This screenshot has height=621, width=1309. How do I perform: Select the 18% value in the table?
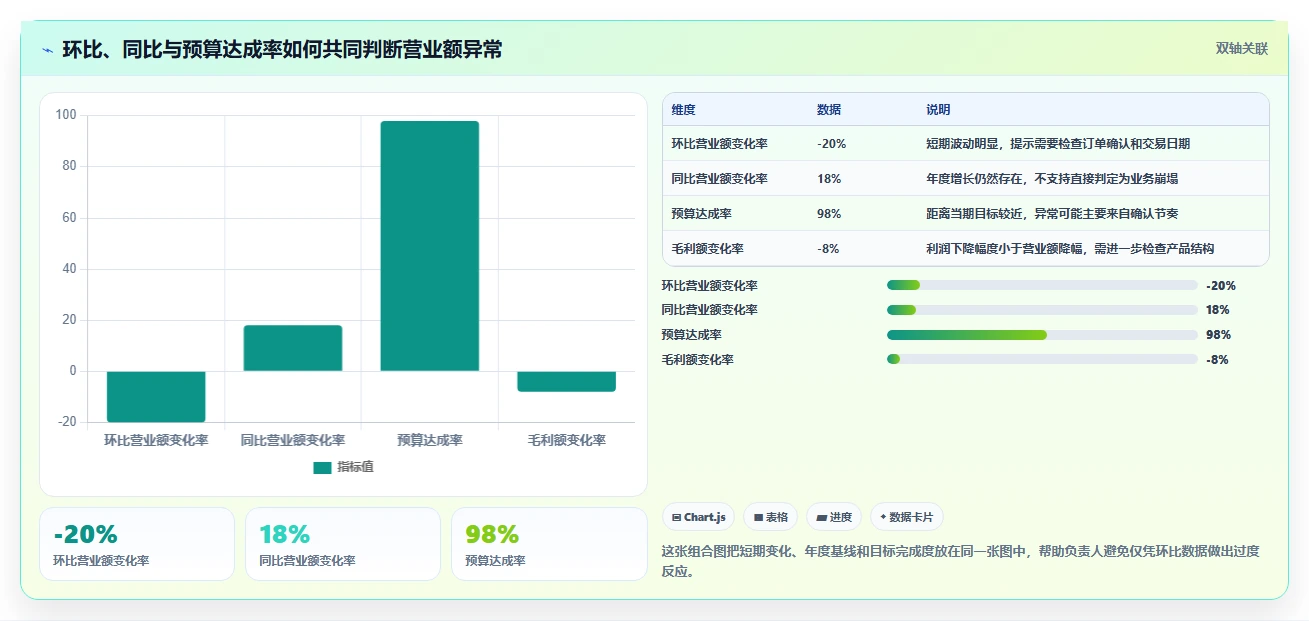click(x=829, y=179)
